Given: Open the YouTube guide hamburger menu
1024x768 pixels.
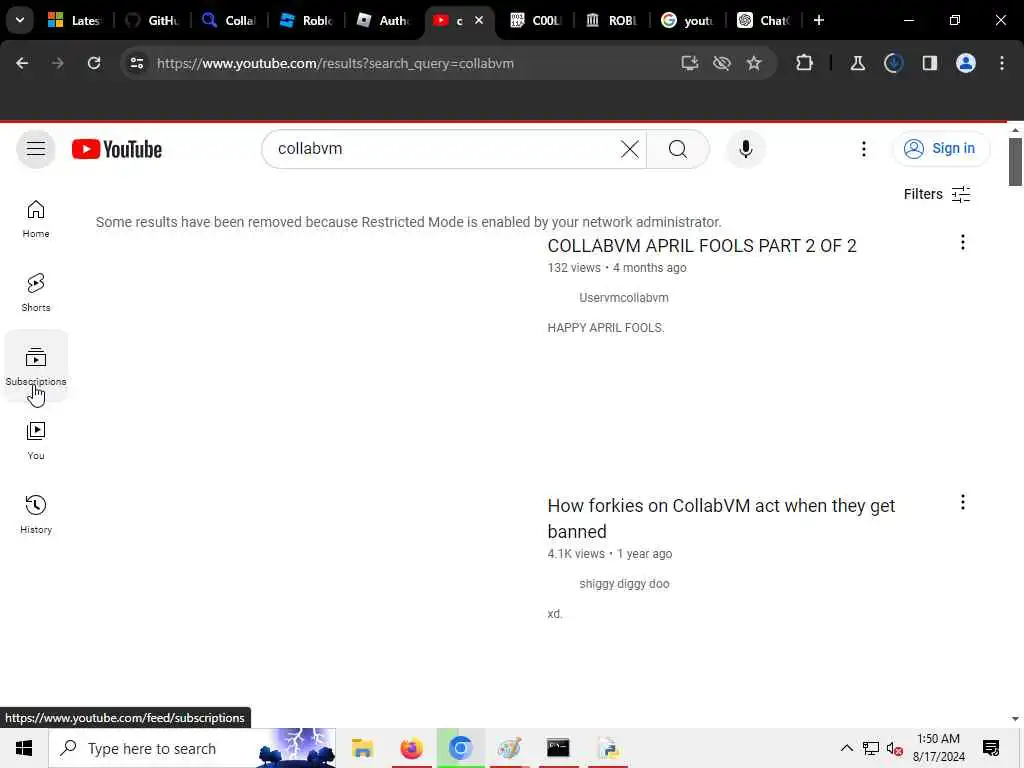Looking at the screenshot, I should pos(36,149).
